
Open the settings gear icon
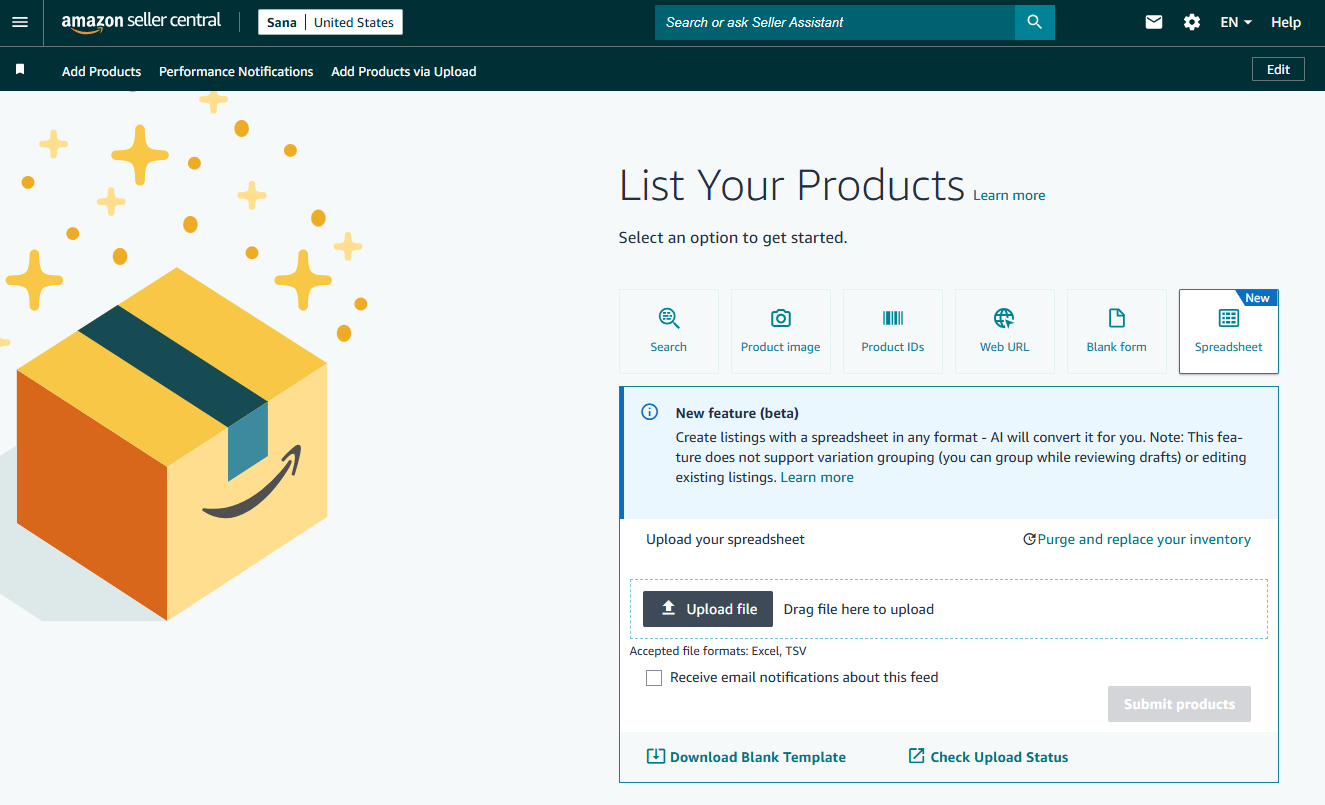pos(1192,22)
